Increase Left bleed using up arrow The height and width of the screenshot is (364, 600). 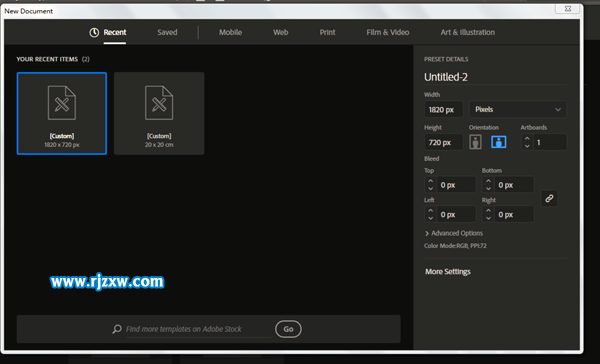click(x=430, y=211)
